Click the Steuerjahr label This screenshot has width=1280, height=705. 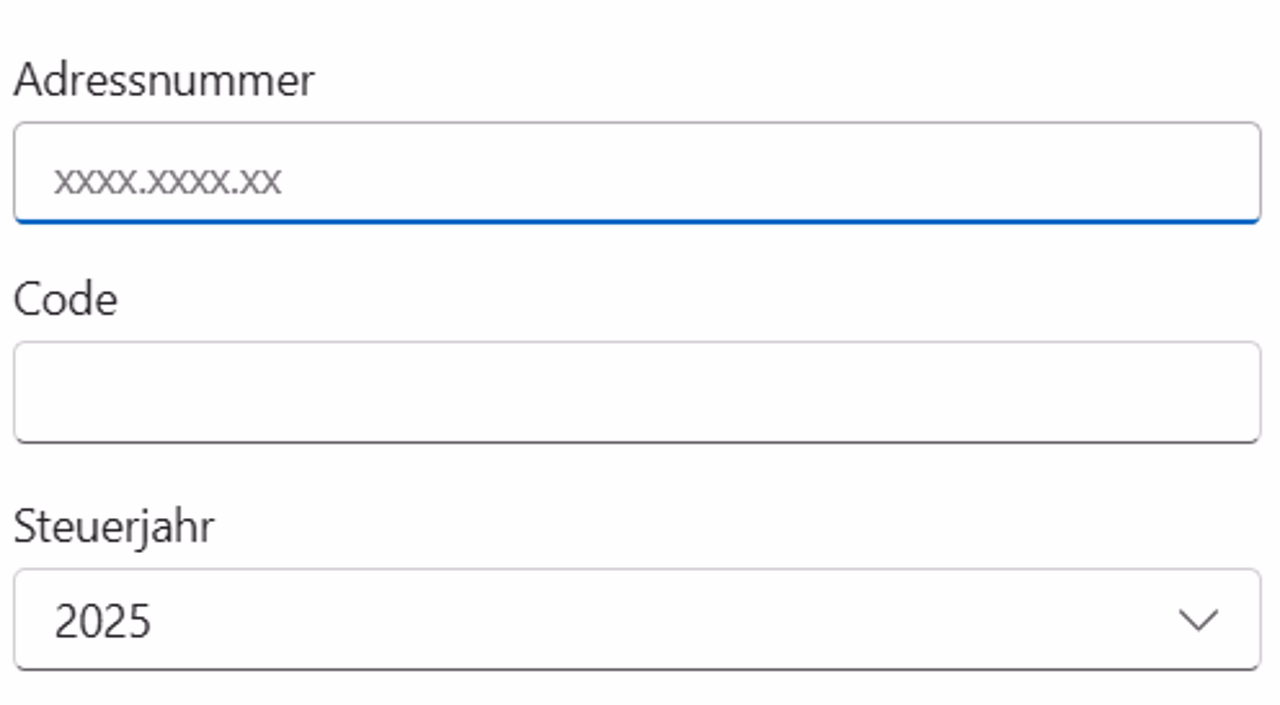114,526
